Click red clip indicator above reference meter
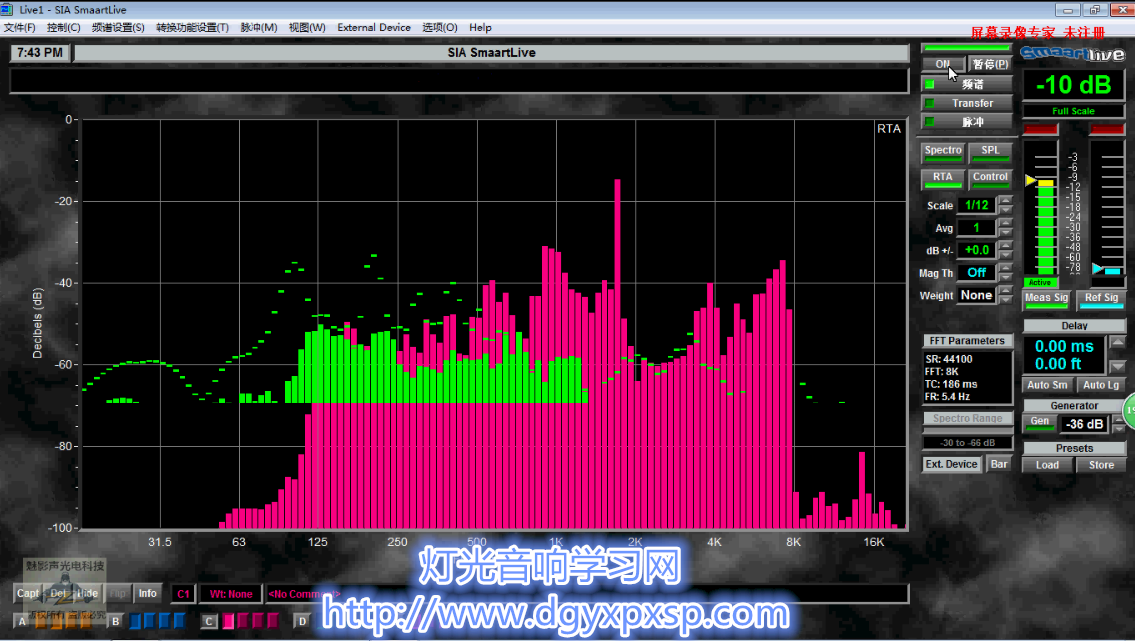Image resolution: width=1135 pixels, height=641 pixels. click(x=1107, y=130)
